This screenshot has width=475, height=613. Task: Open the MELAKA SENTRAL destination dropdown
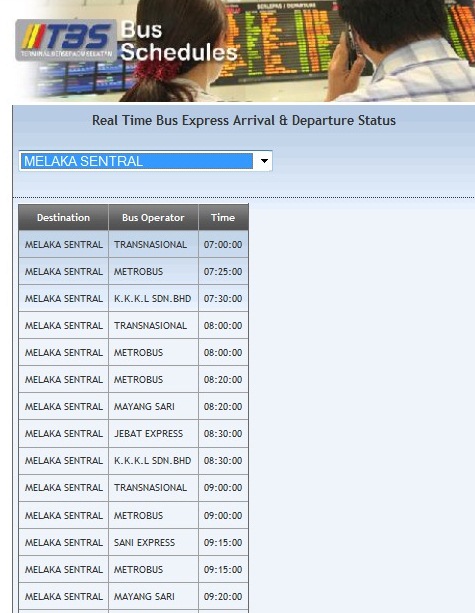(x=145, y=161)
